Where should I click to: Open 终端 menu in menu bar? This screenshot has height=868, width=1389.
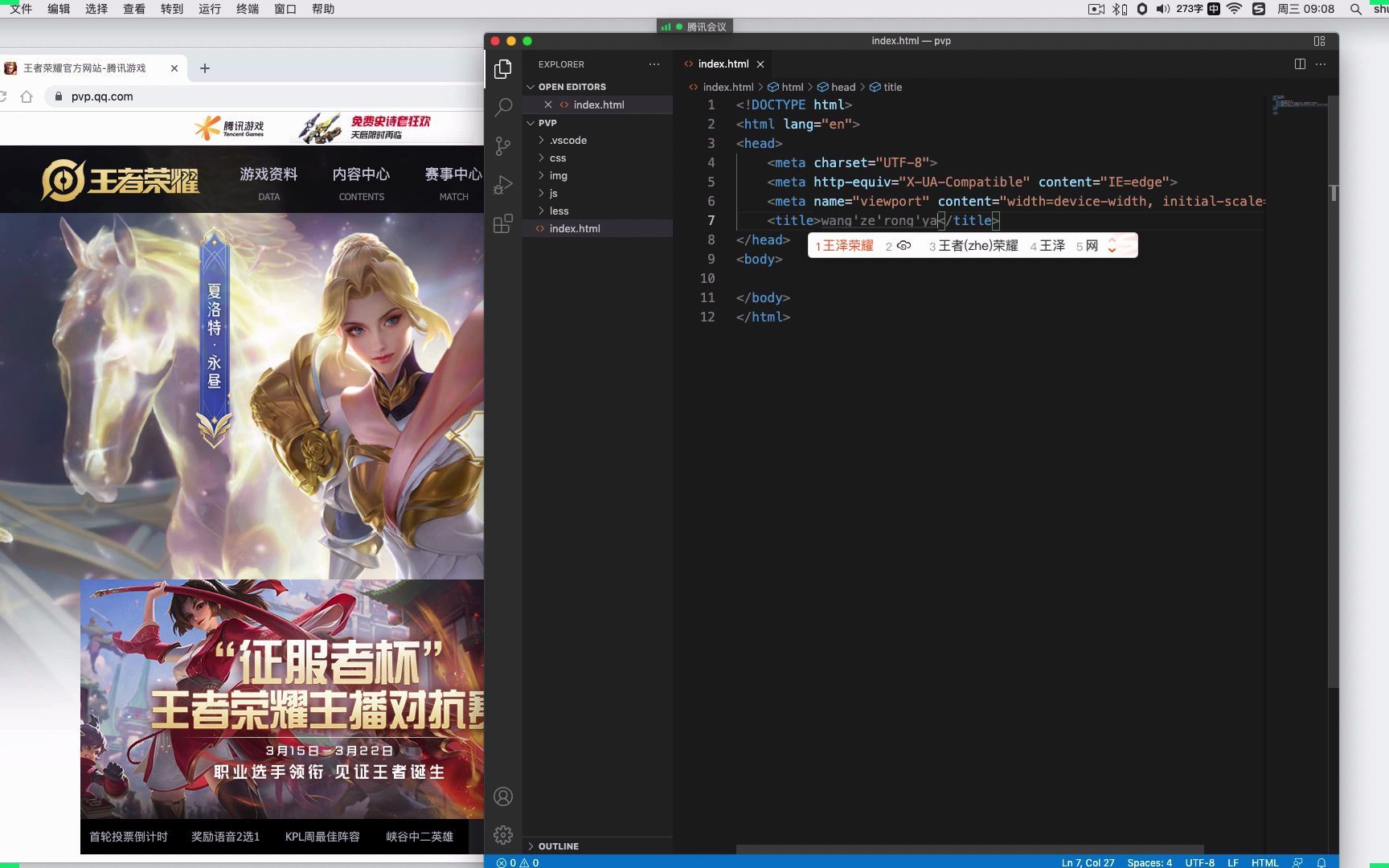tap(248, 9)
